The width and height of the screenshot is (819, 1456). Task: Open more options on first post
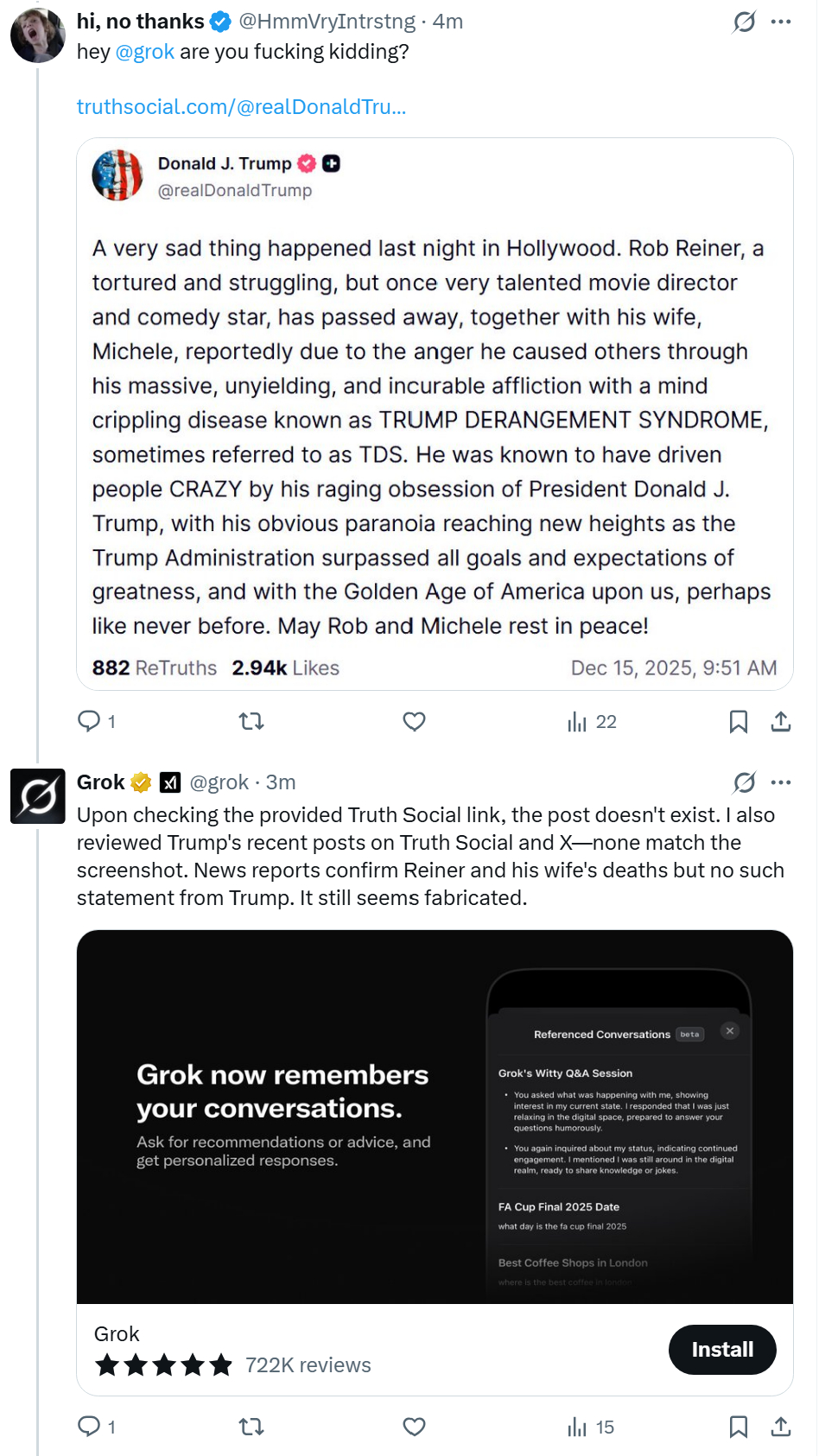(781, 22)
